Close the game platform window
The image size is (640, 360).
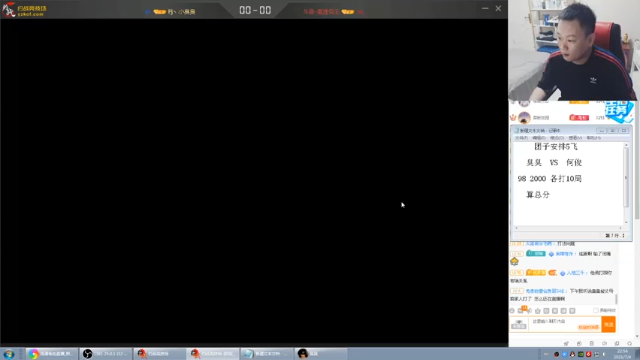click(x=498, y=9)
